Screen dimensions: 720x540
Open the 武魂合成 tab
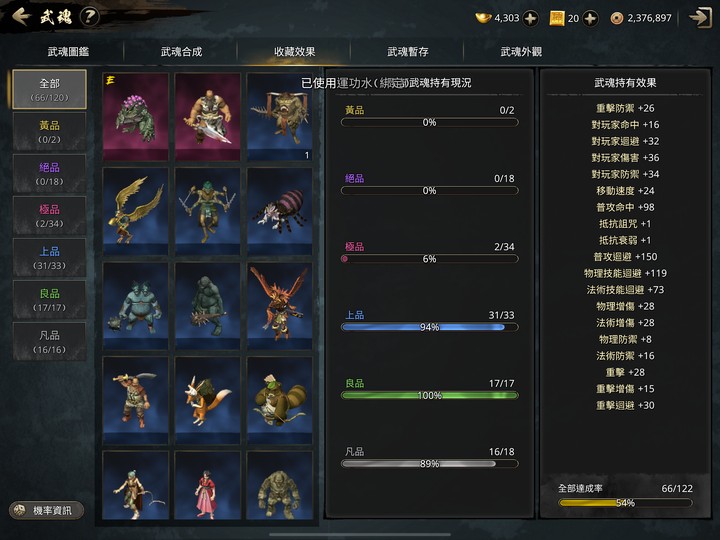pos(181,51)
